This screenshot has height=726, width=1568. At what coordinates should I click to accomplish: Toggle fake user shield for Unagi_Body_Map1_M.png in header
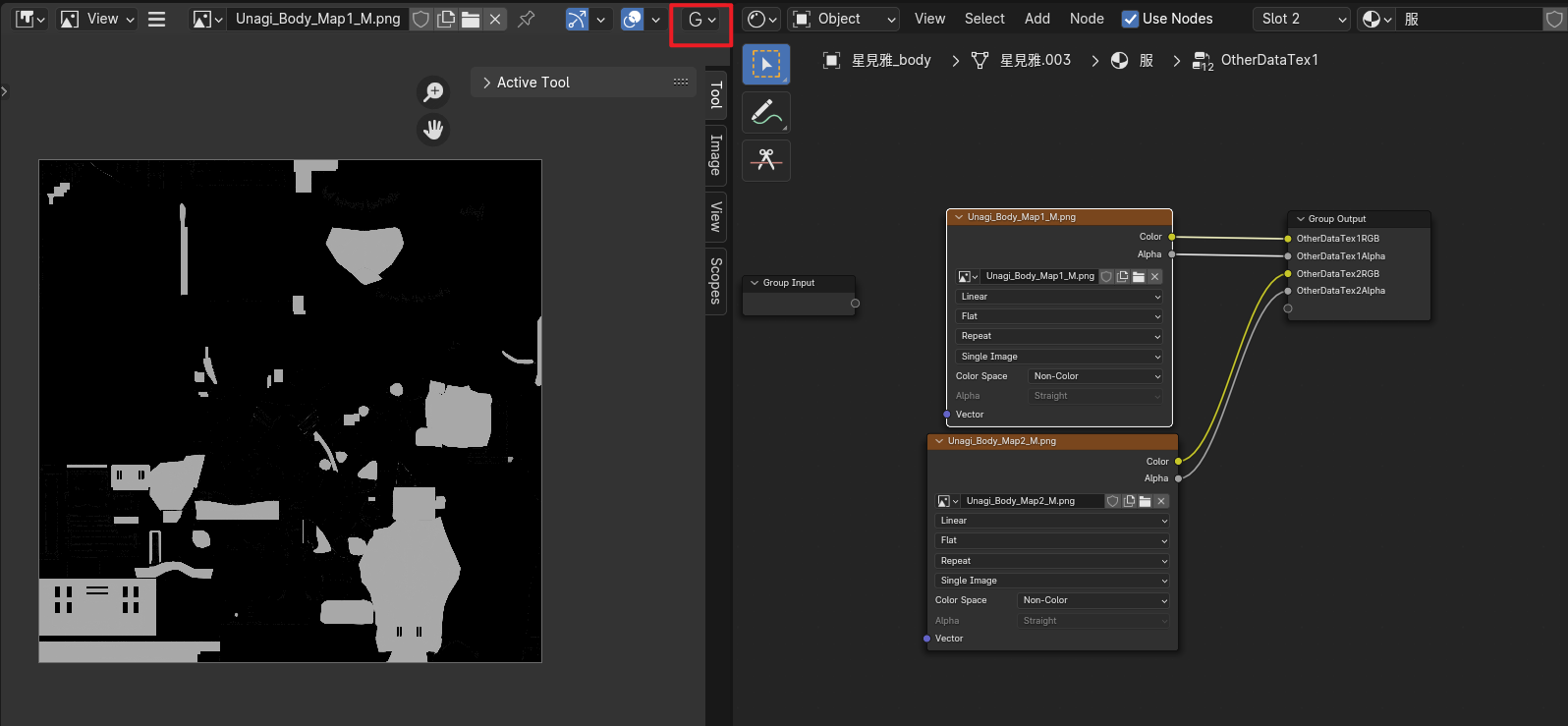pyautogui.click(x=420, y=19)
